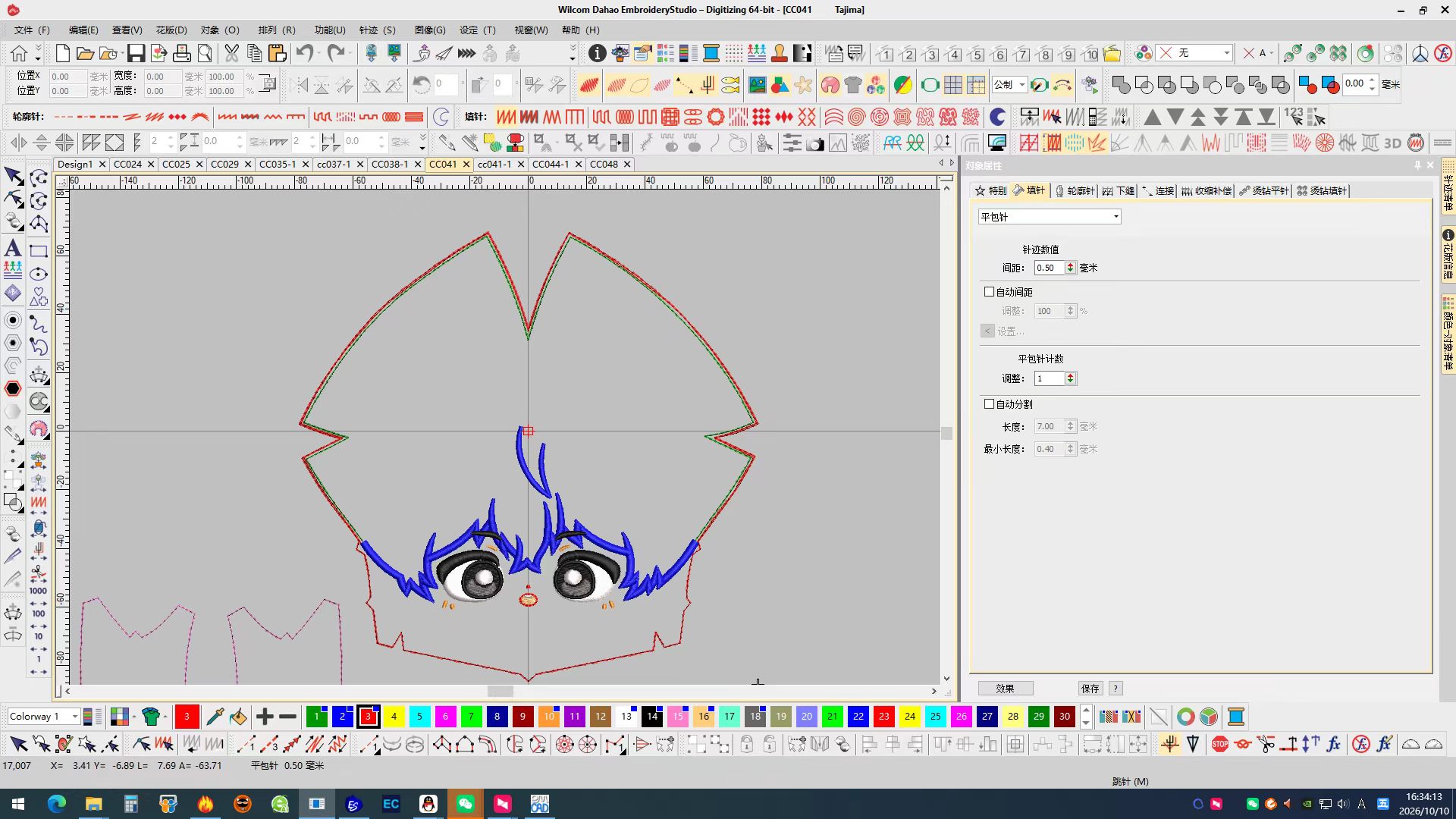Click the paint bucket icon in color bar

tap(238, 716)
